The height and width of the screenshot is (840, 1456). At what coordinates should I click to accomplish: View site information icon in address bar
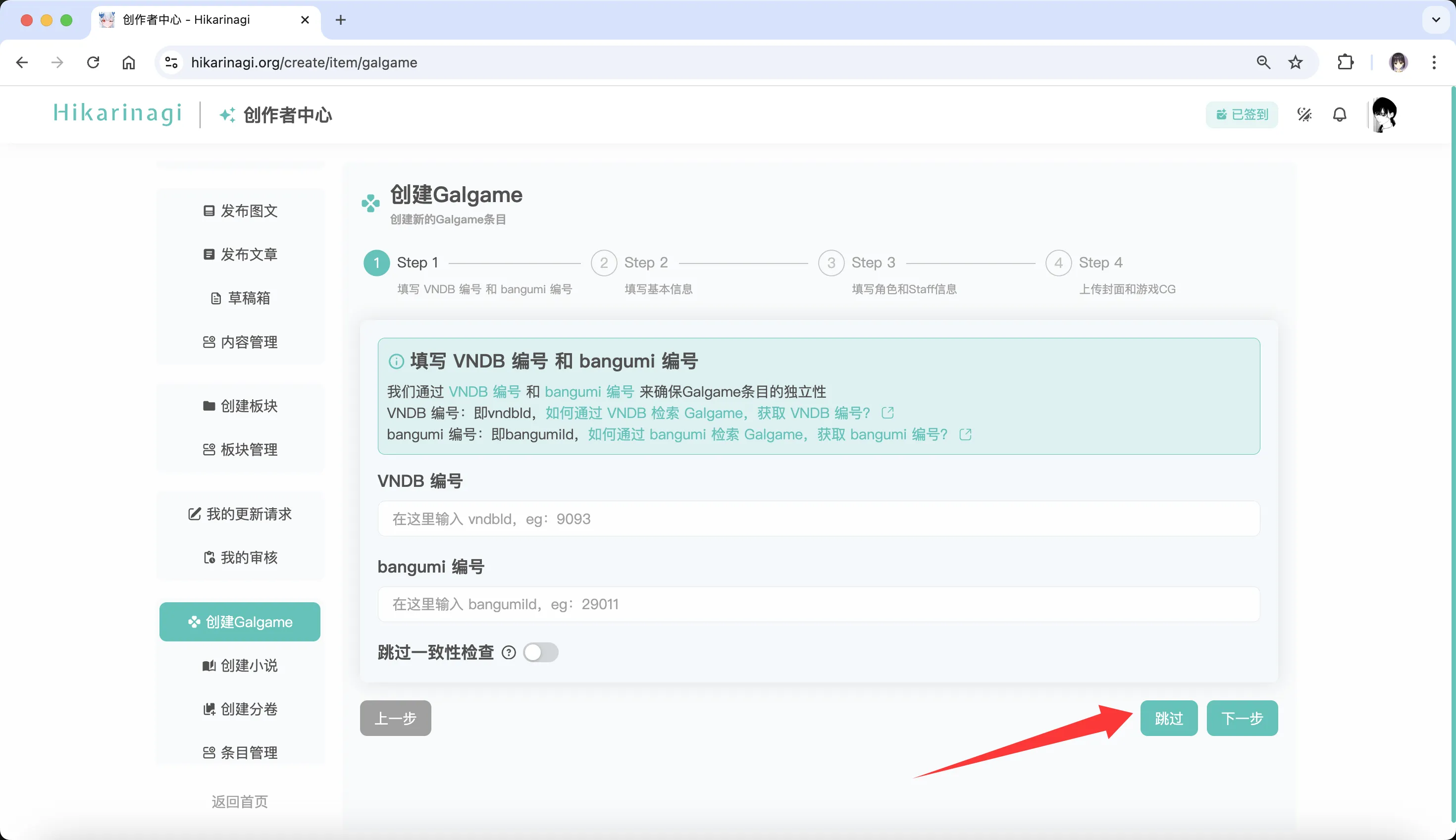click(171, 62)
